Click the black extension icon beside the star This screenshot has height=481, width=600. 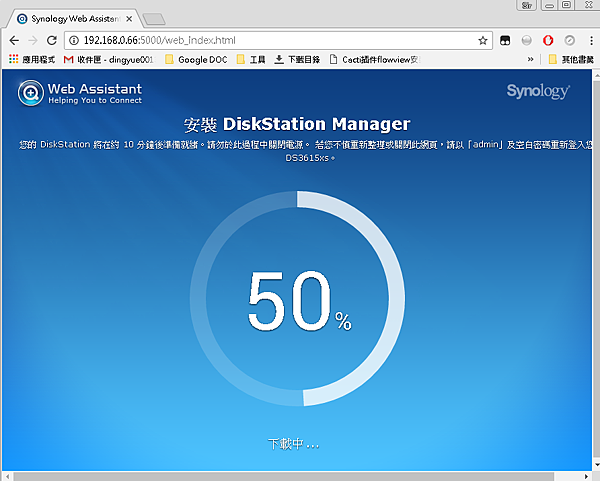(505, 41)
